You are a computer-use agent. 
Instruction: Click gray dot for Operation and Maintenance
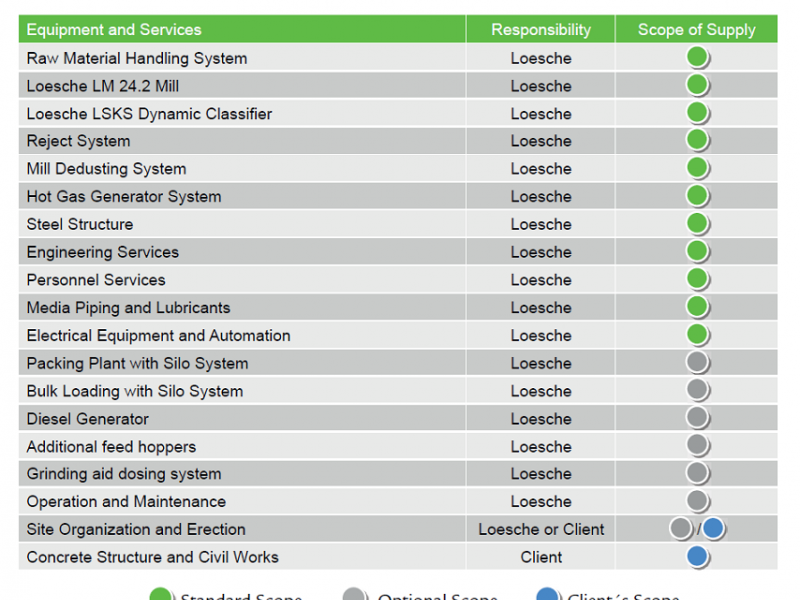(x=697, y=501)
